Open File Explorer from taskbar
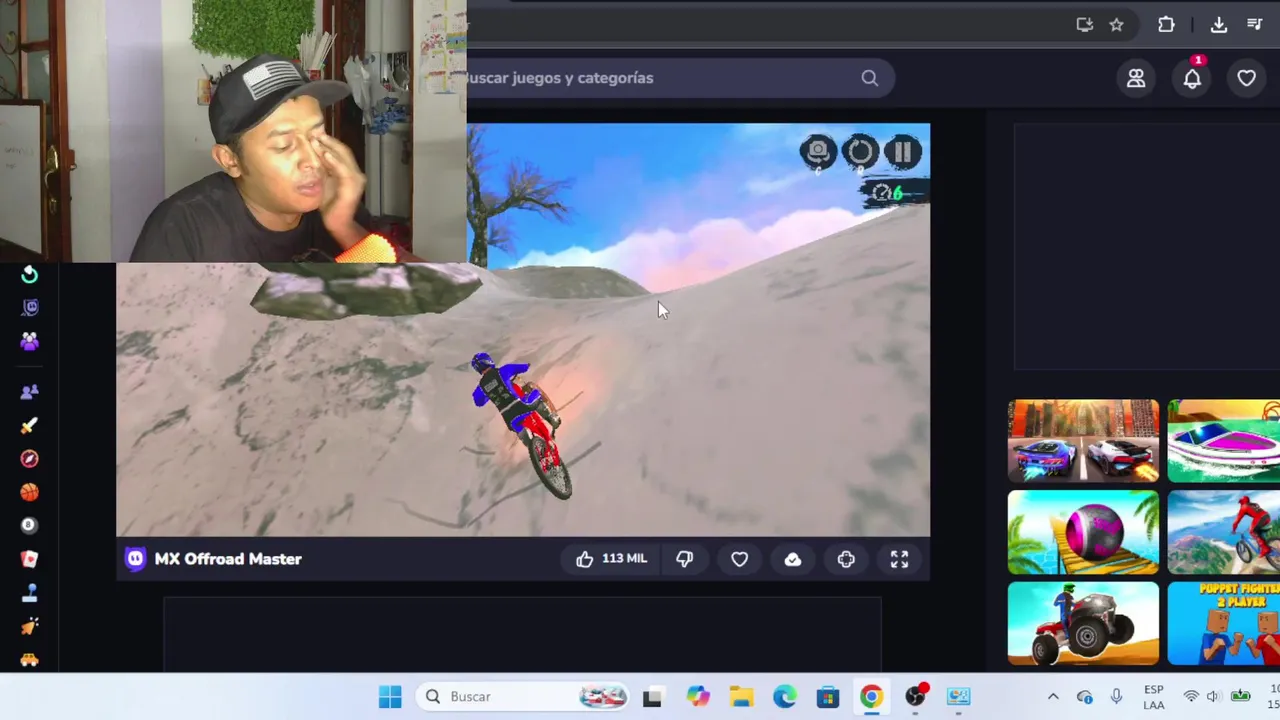1280x720 pixels. pos(741,697)
